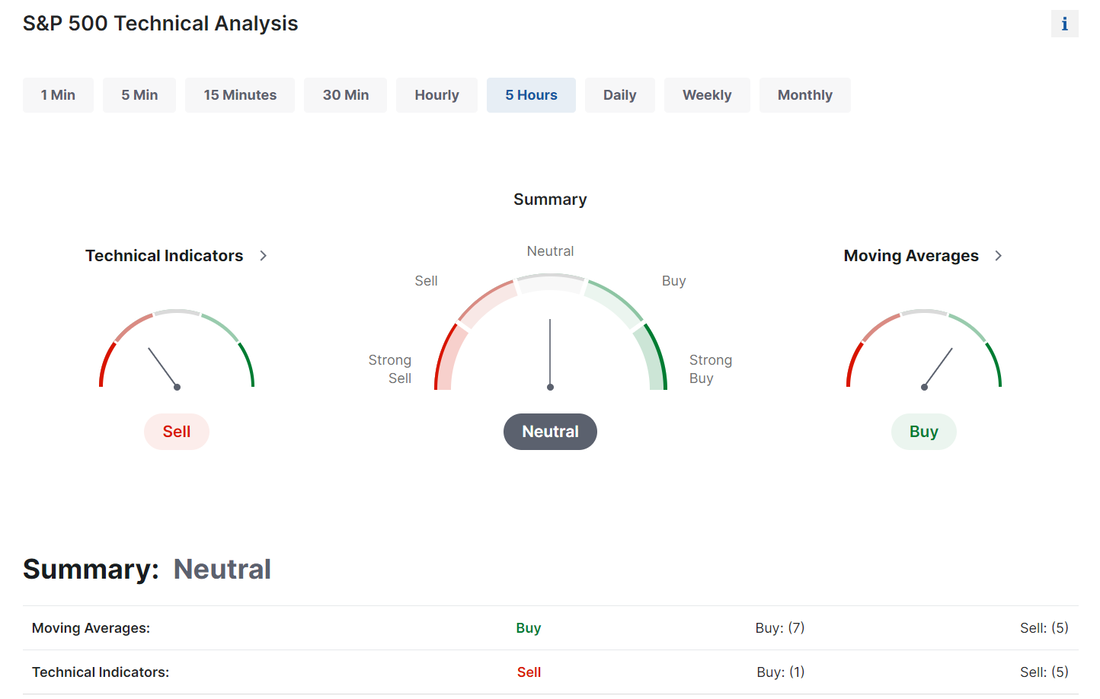Click the Buy badge under Moving Averages

924,432
